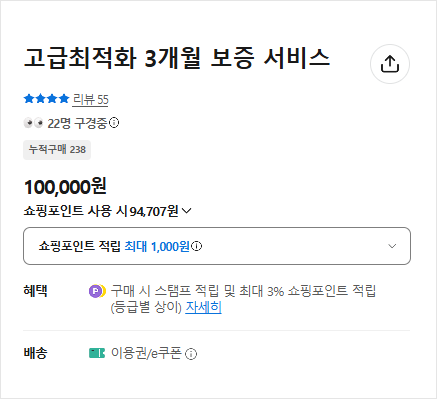
Task: Click info icon beside 최대 1,000원
Action: [197, 246]
